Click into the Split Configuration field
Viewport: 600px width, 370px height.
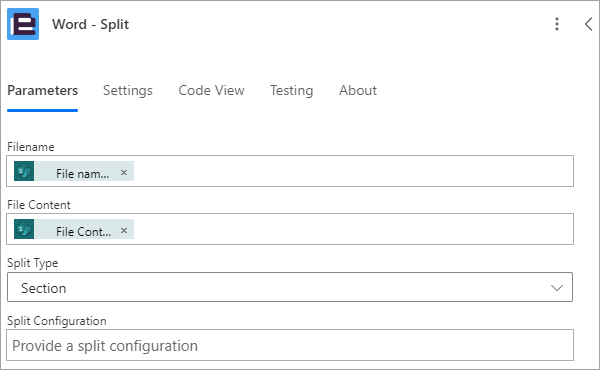click(x=290, y=345)
